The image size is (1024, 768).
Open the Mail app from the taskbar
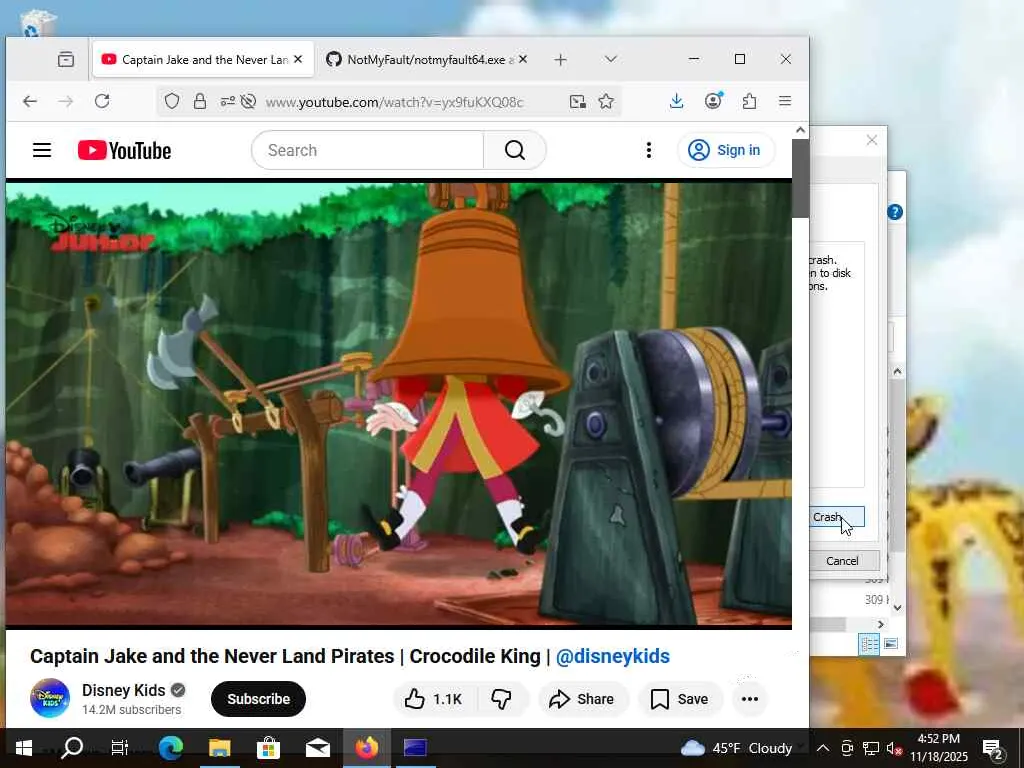[317, 748]
